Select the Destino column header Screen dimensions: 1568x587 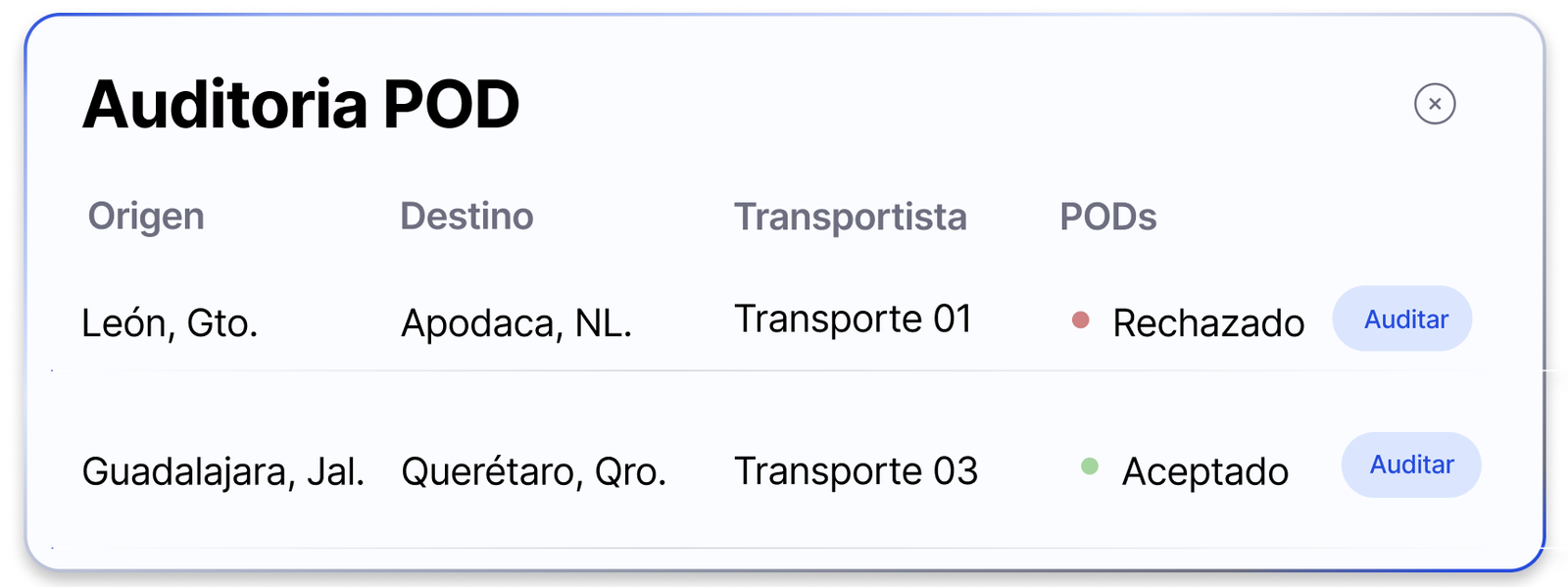[466, 217]
